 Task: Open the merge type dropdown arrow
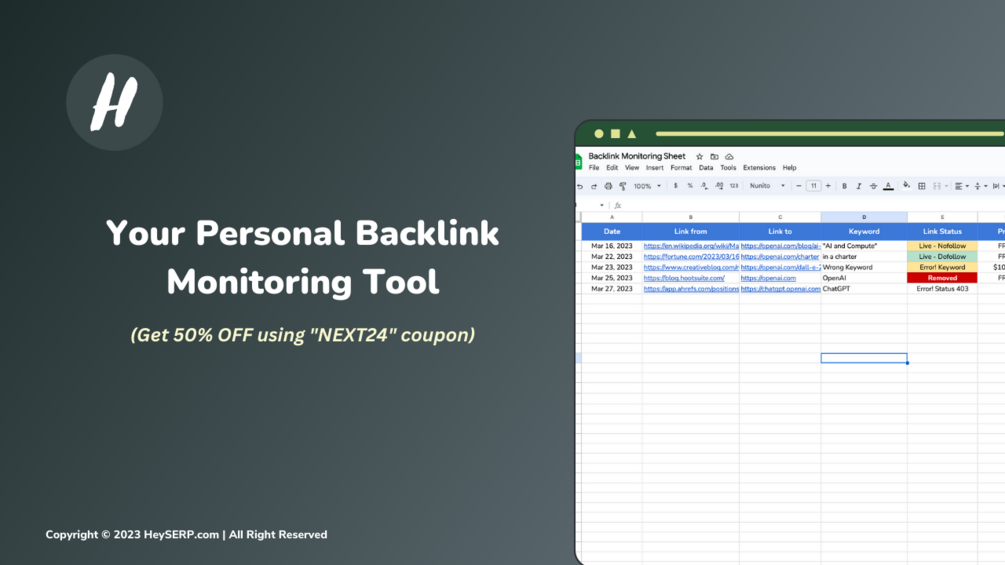pyautogui.click(x=946, y=186)
